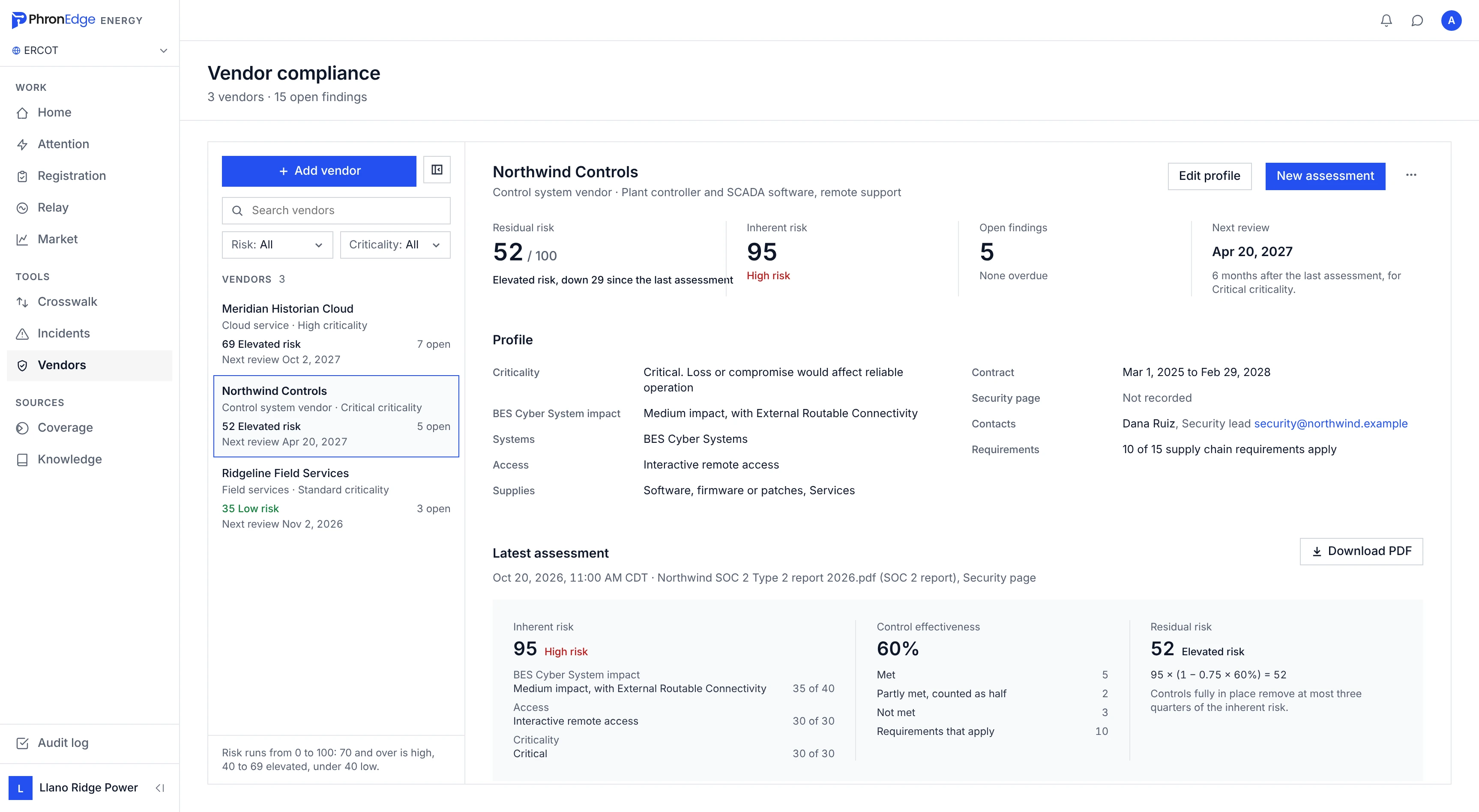Open the chat messages icon
The width and height of the screenshot is (1479, 812).
tap(1417, 21)
